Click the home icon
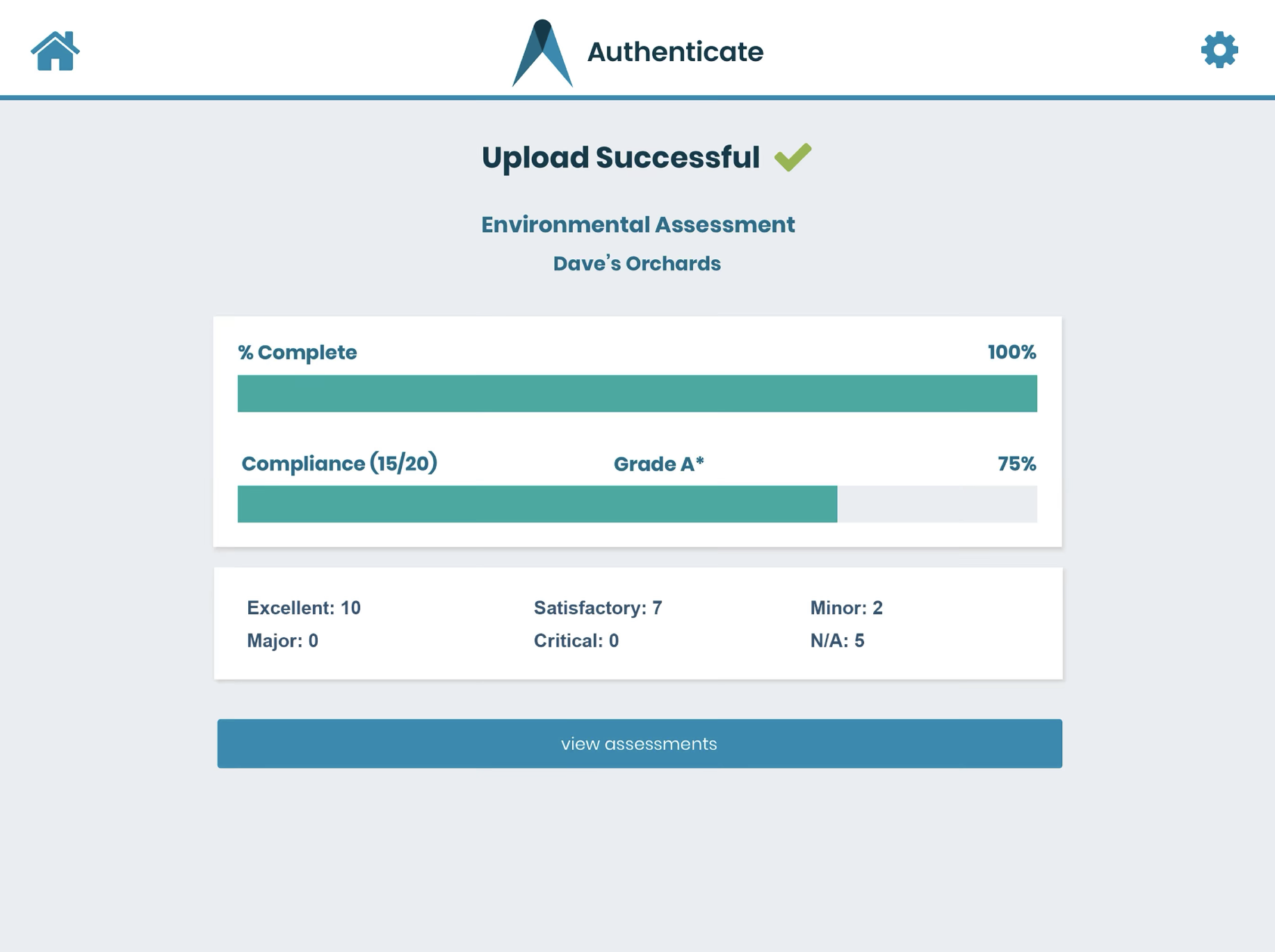Viewport: 1275px width, 952px height. click(x=55, y=51)
